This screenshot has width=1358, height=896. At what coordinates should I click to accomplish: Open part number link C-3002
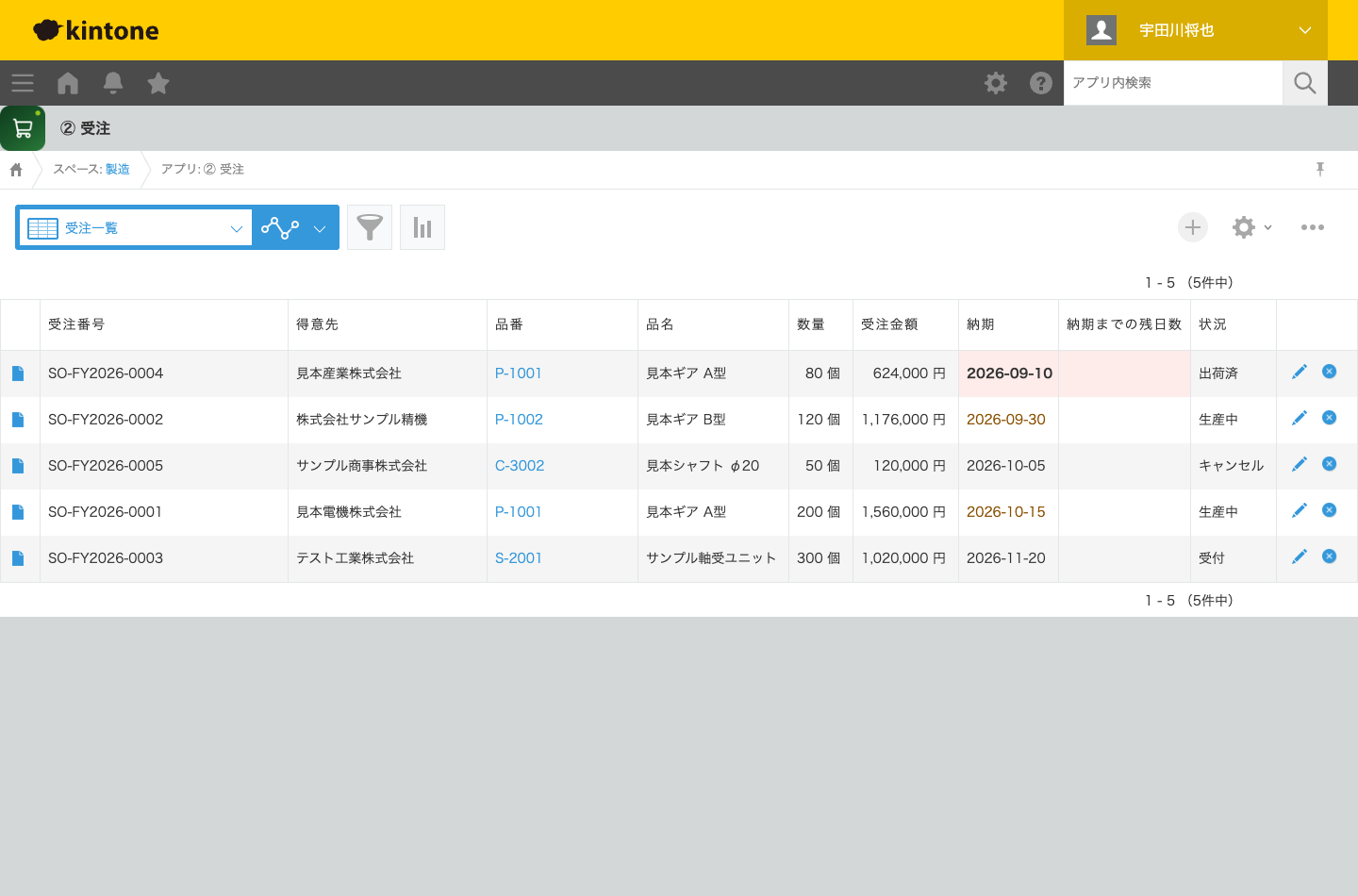520,466
